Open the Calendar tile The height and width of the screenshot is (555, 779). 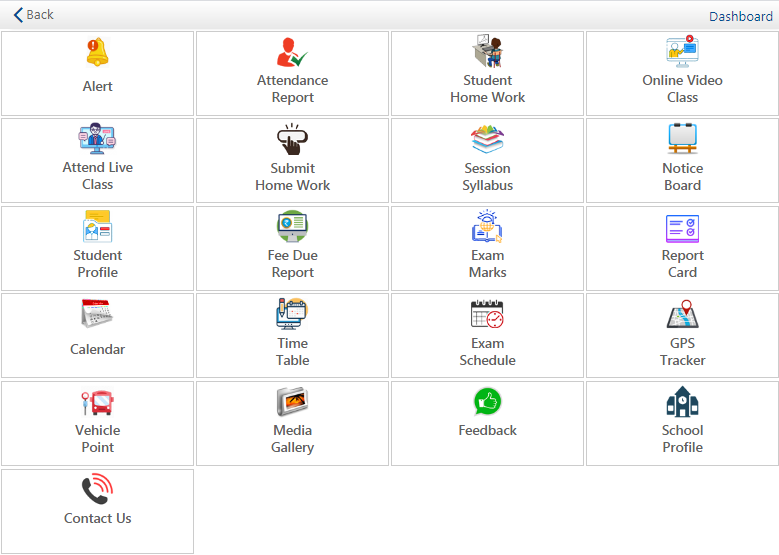click(x=97, y=335)
